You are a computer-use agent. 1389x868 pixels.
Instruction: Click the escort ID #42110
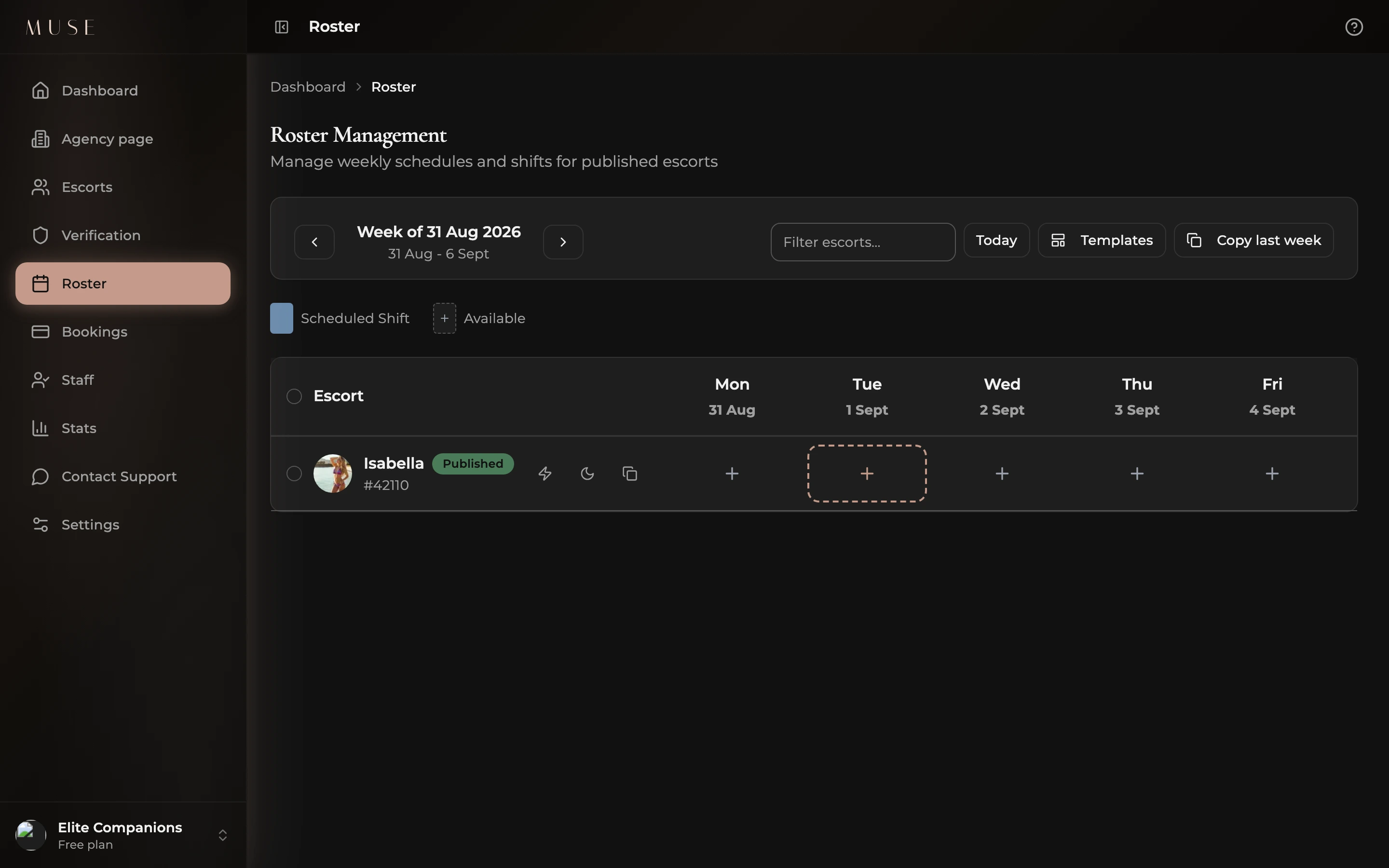pos(386,486)
